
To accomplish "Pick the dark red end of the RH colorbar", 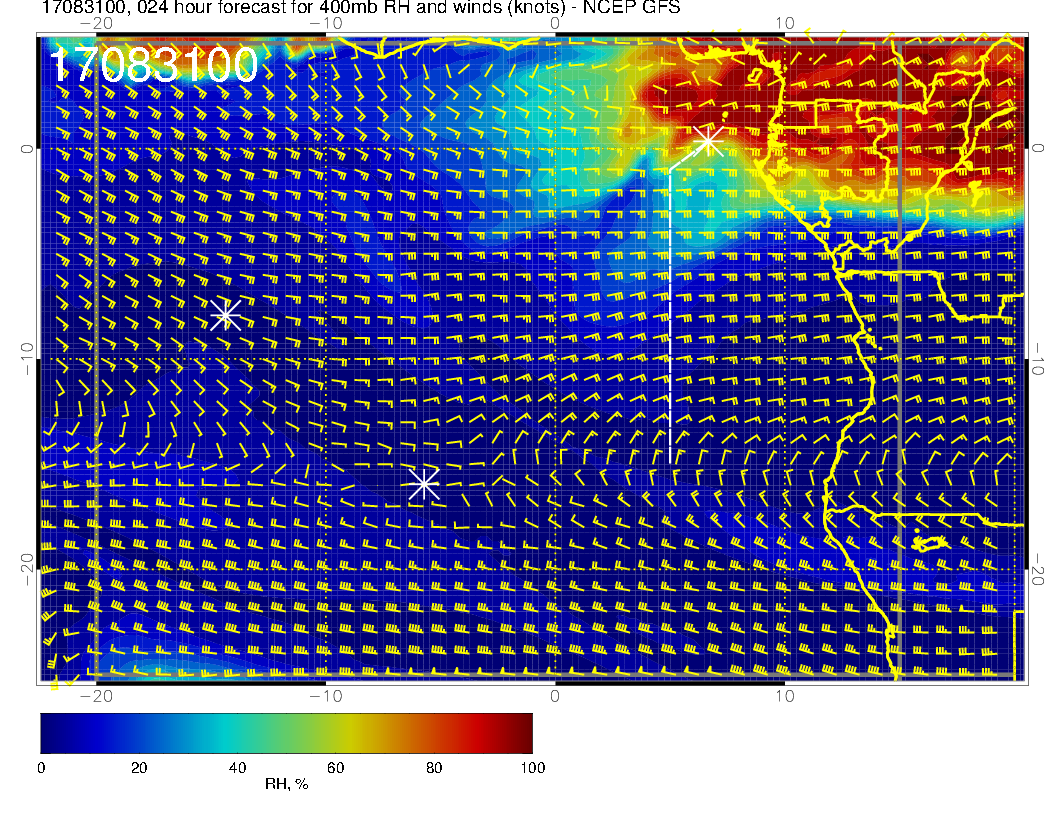I will click(x=523, y=733).
